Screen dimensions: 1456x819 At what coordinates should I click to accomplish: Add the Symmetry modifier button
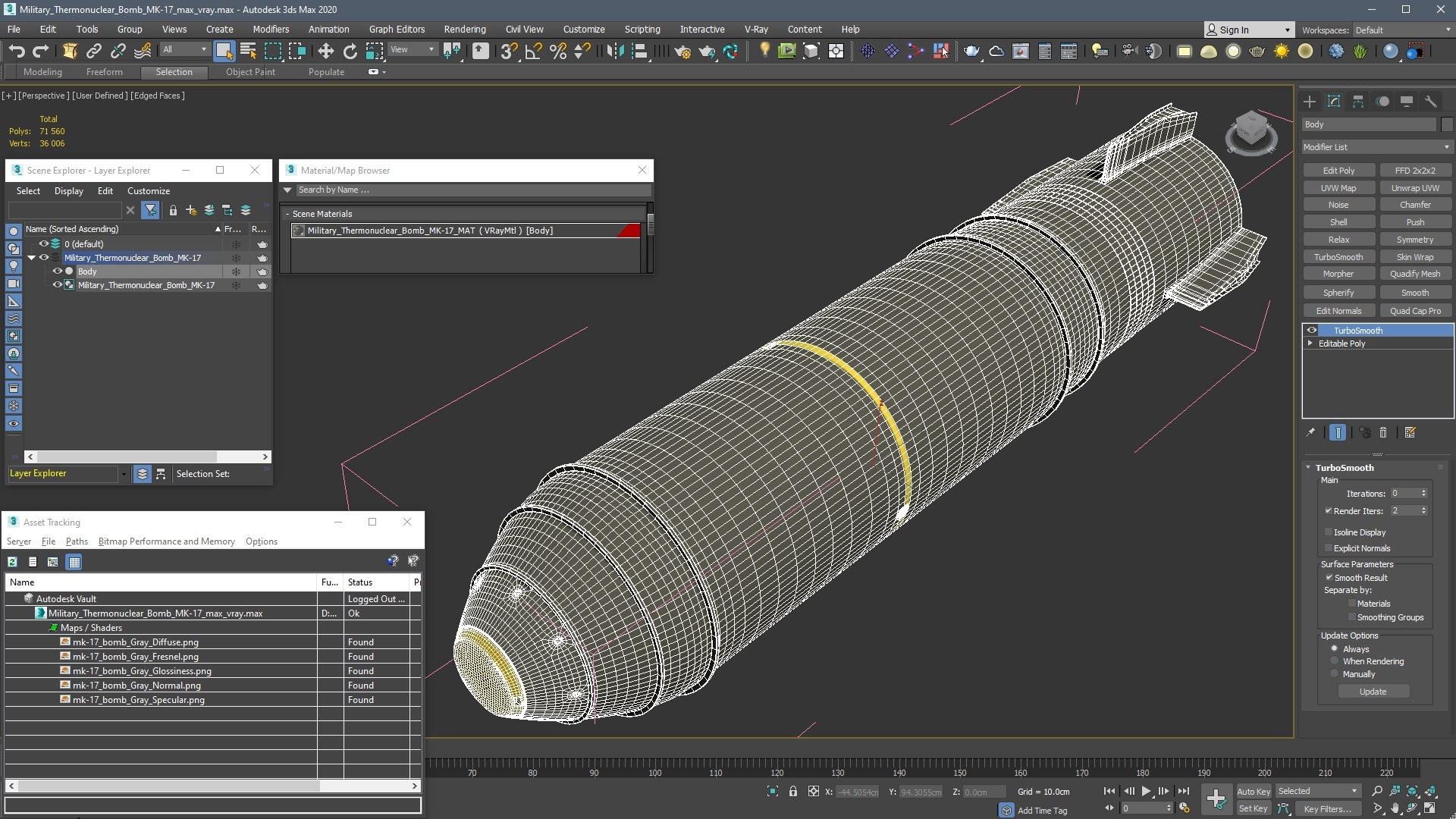click(x=1415, y=240)
